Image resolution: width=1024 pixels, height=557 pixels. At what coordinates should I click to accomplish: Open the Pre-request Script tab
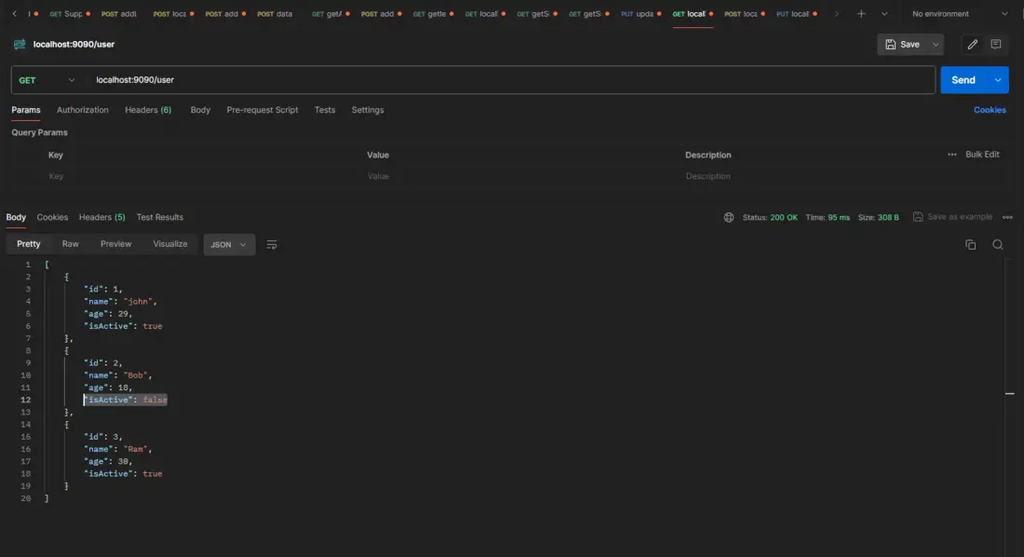tap(262, 110)
